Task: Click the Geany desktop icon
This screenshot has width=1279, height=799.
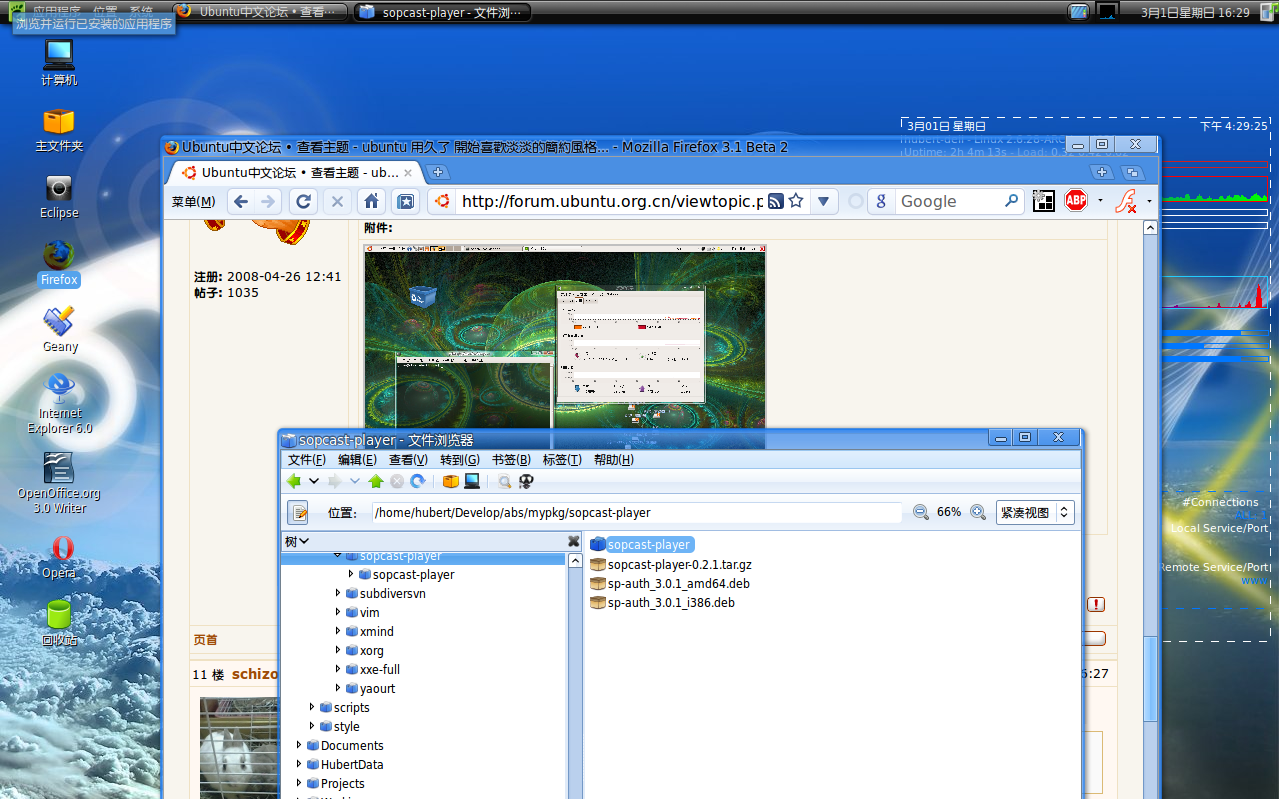Action: [59, 329]
